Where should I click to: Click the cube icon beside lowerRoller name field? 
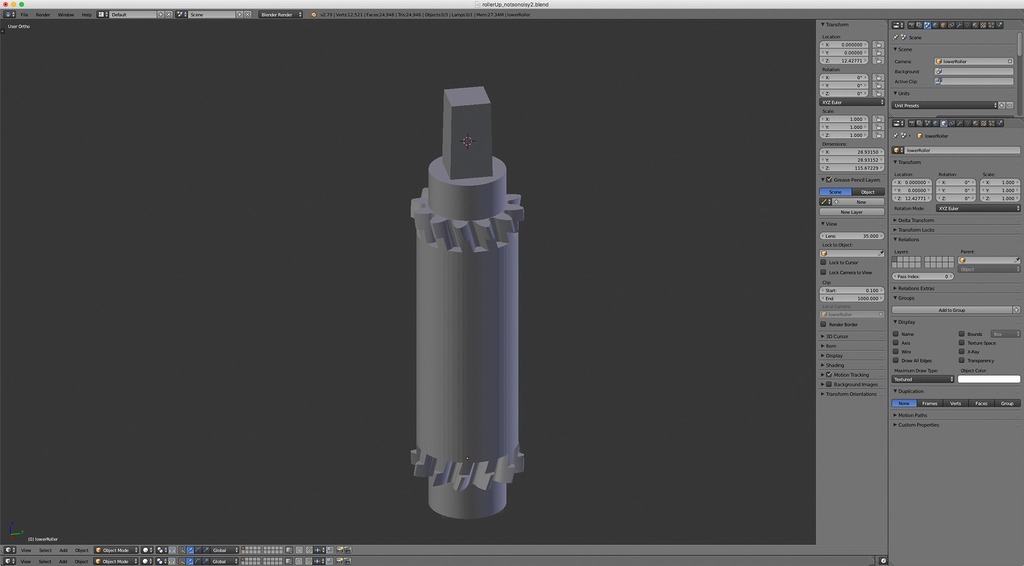tap(898, 150)
